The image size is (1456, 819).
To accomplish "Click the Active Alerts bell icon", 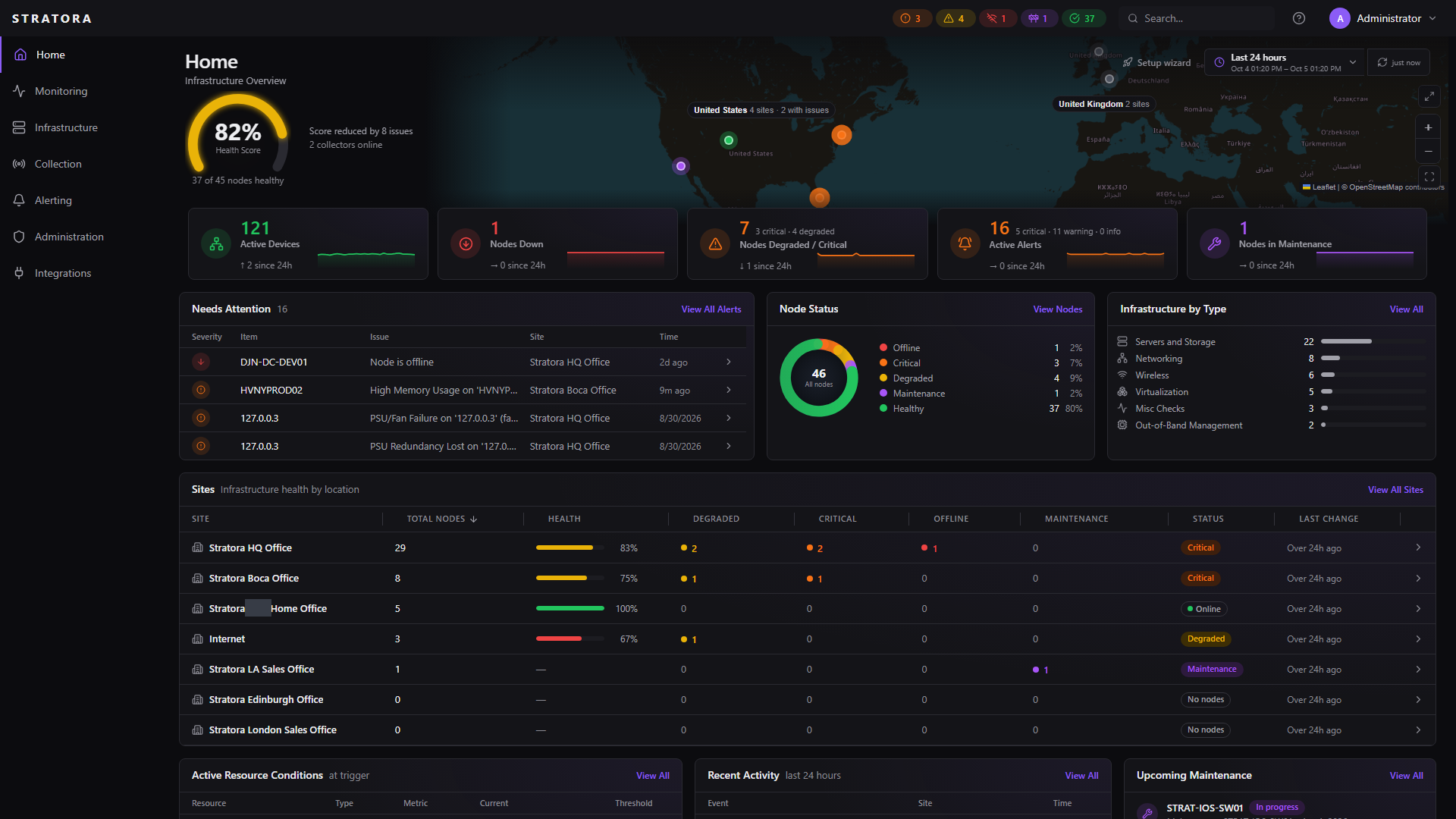I will pos(965,244).
